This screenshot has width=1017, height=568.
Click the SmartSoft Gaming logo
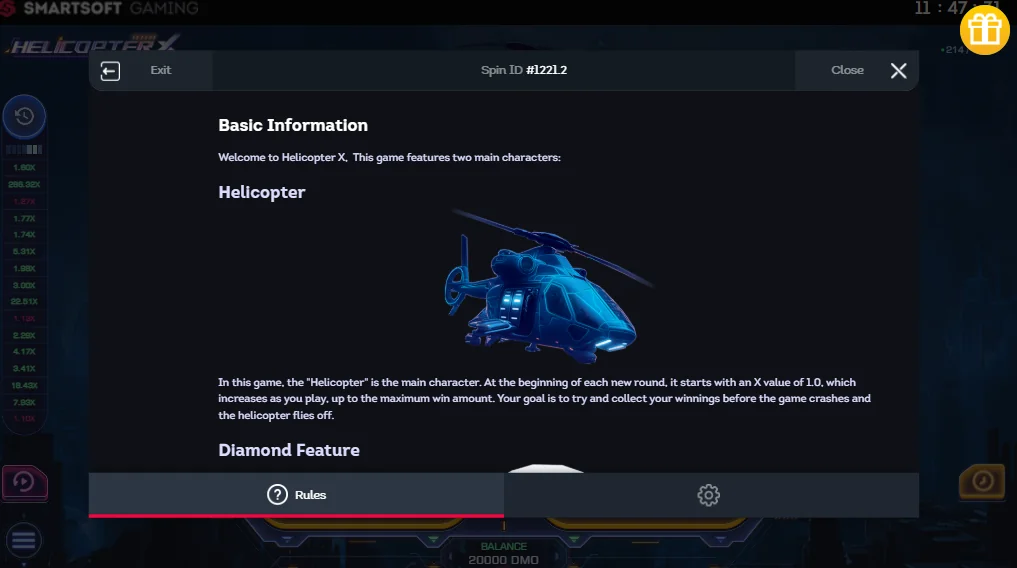tap(99, 8)
